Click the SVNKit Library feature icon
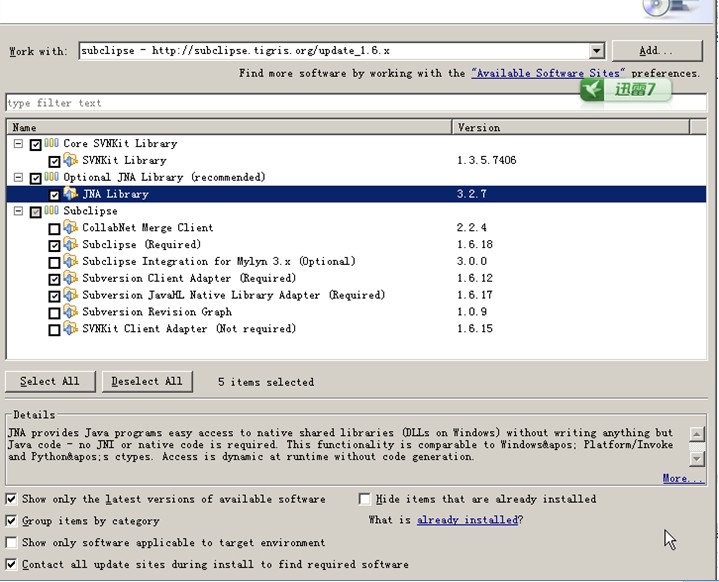The width and height of the screenshot is (719, 582). (70, 160)
